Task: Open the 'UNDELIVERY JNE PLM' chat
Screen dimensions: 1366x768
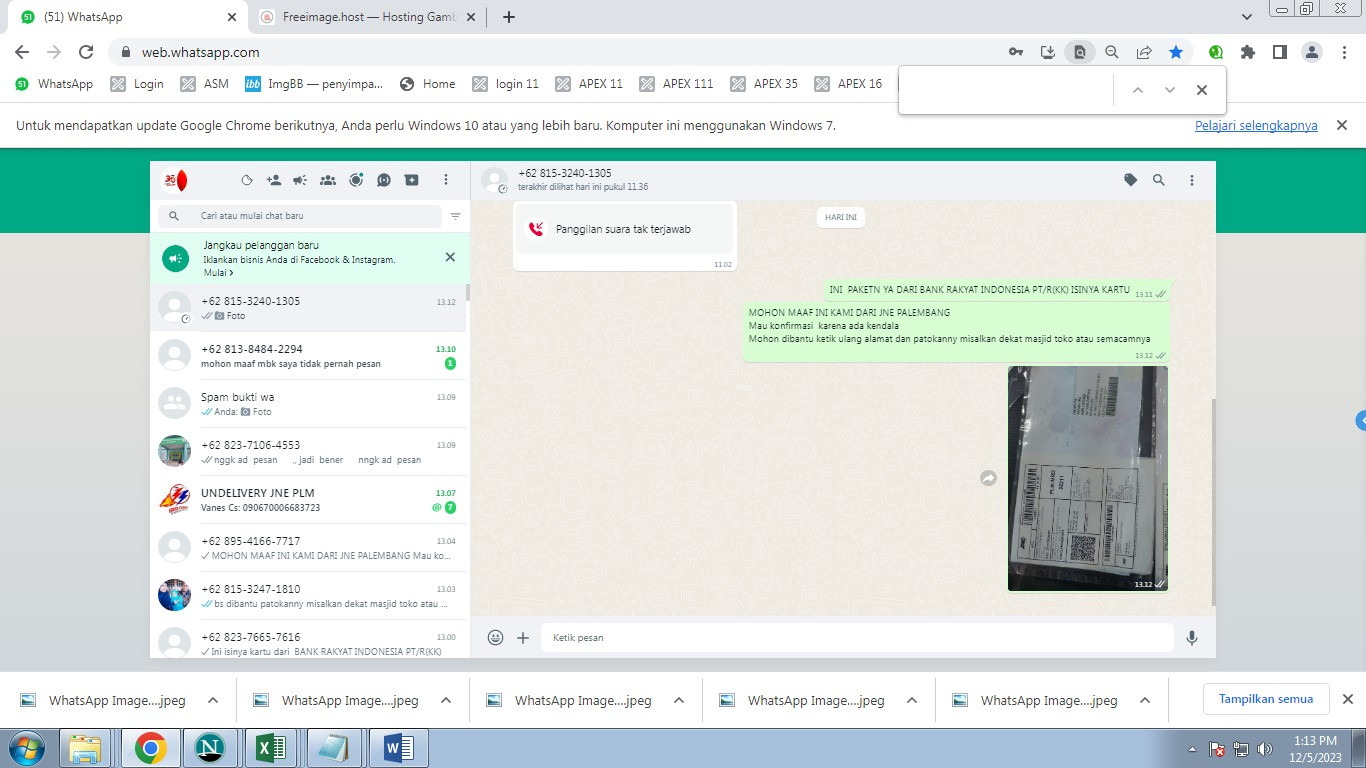Action: (x=308, y=500)
